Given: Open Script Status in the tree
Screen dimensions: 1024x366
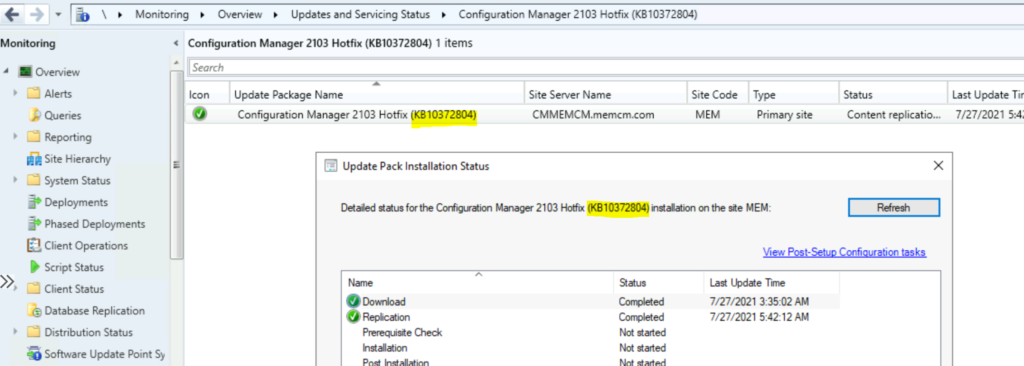Looking at the screenshot, I should pyautogui.click(x=74, y=267).
